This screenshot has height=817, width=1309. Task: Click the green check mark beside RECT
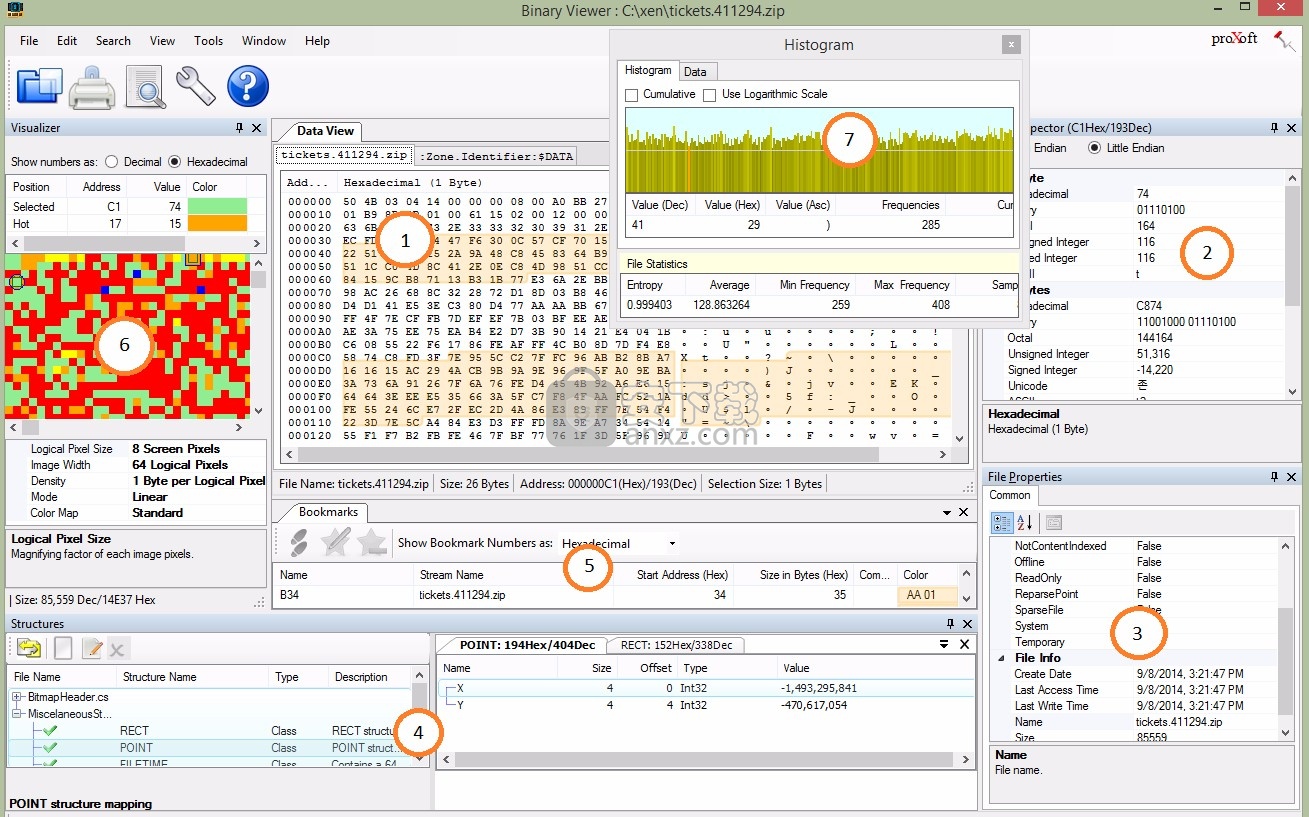coord(49,731)
